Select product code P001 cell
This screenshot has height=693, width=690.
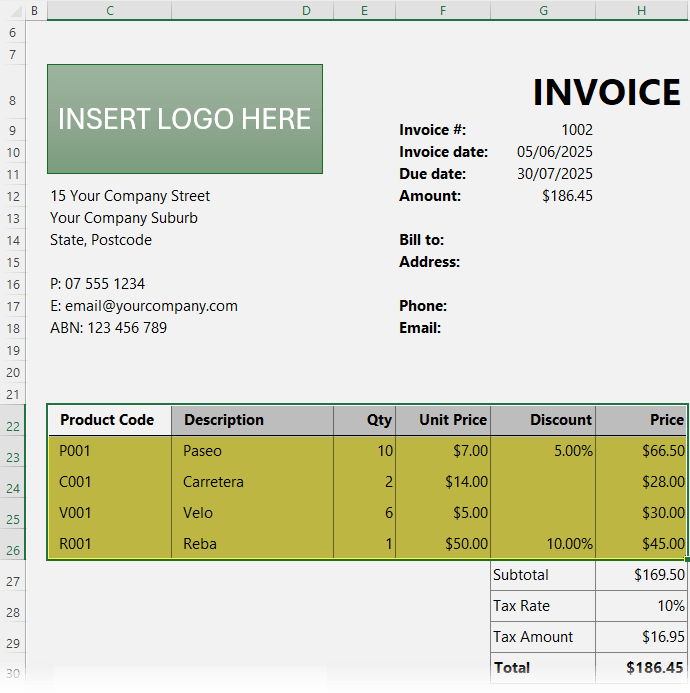110,451
